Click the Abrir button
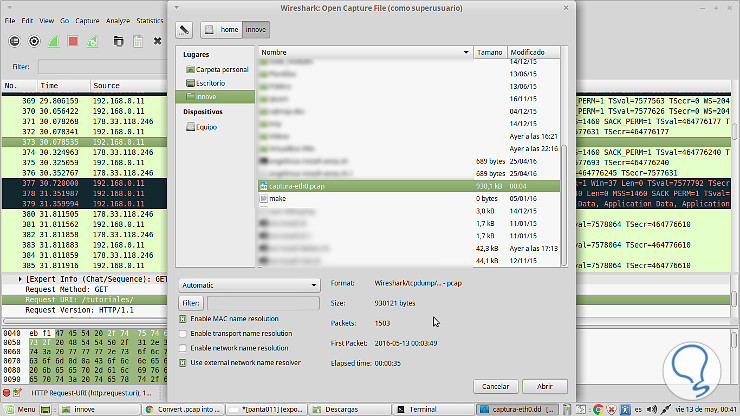 [545, 386]
